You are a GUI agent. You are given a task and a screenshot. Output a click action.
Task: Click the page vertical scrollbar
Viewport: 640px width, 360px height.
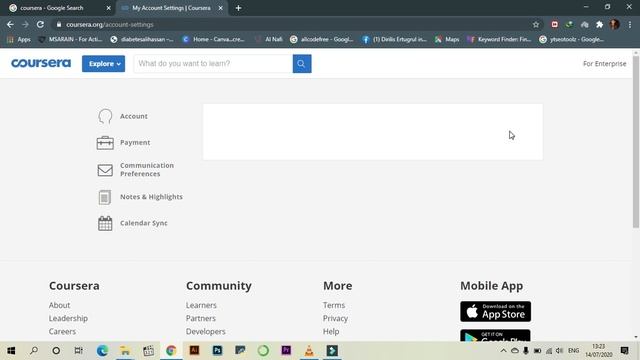pos(636,142)
